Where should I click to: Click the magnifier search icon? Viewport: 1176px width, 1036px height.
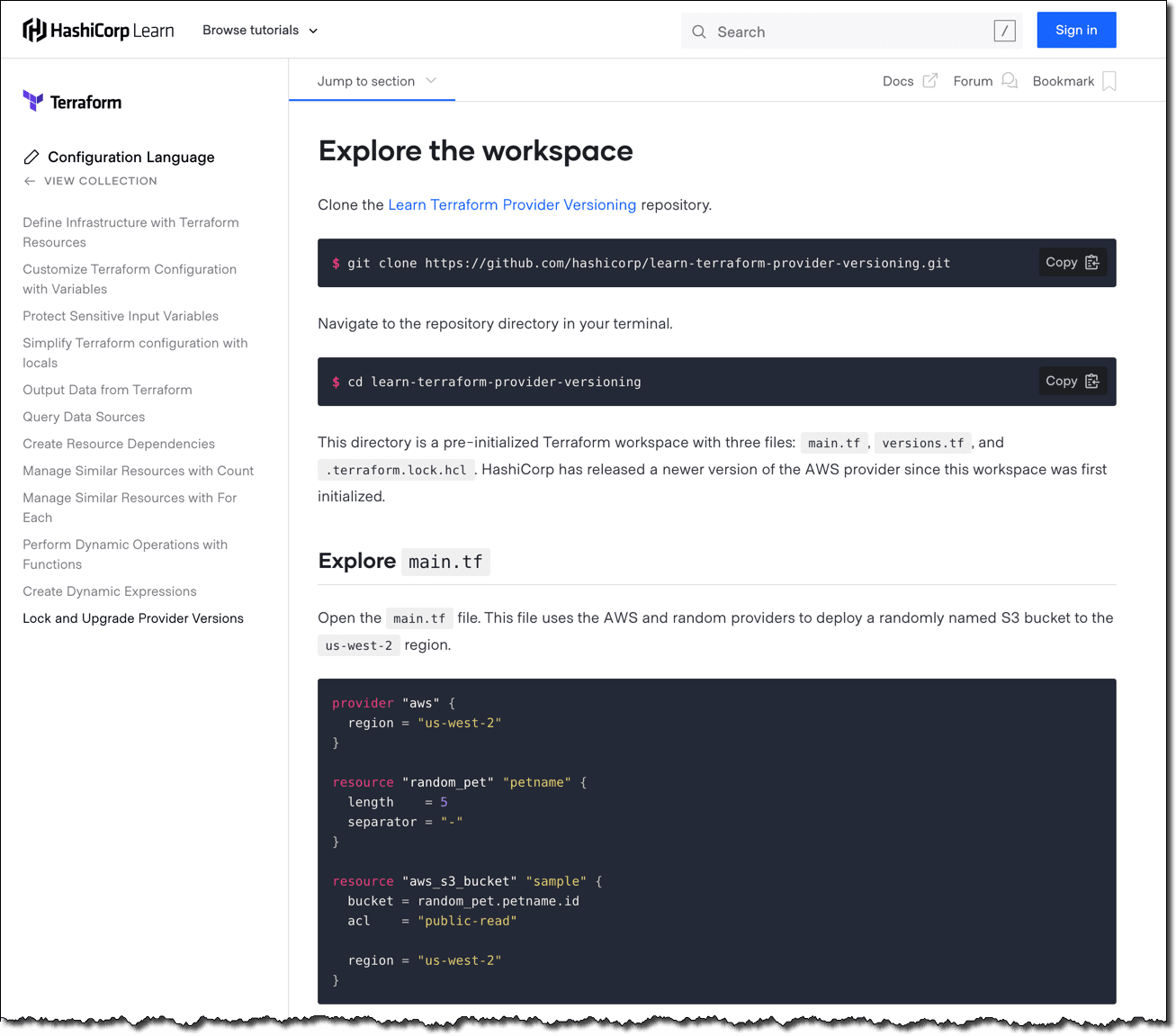point(699,32)
